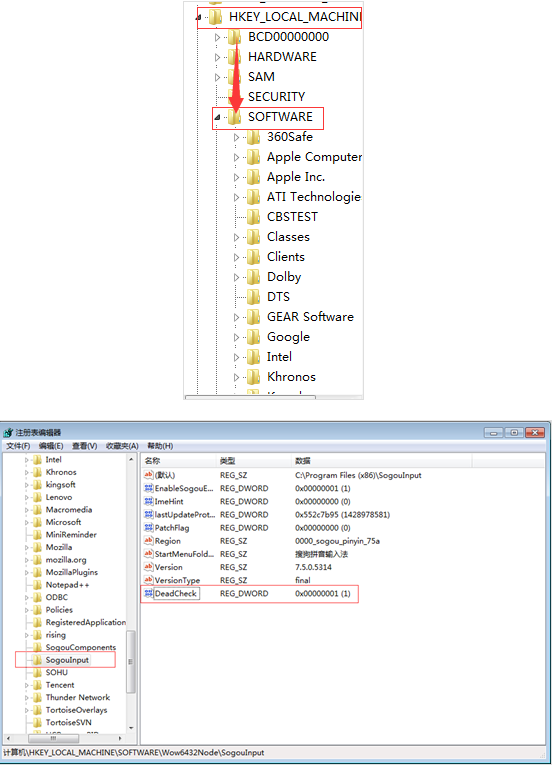Click the tree pane scroll up arrow

(x=131, y=460)
